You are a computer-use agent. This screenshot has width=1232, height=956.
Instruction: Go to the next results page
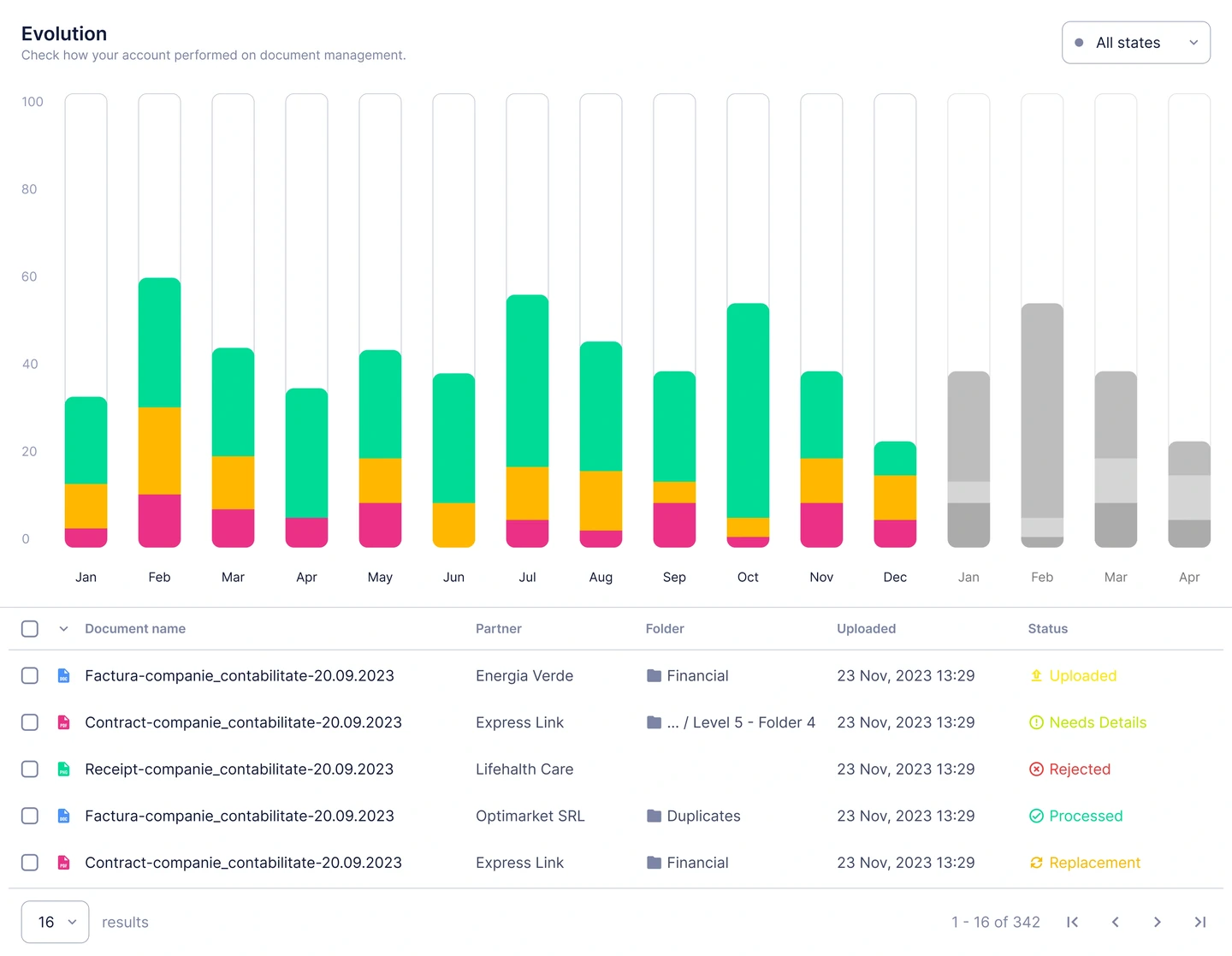point(1157,922)
